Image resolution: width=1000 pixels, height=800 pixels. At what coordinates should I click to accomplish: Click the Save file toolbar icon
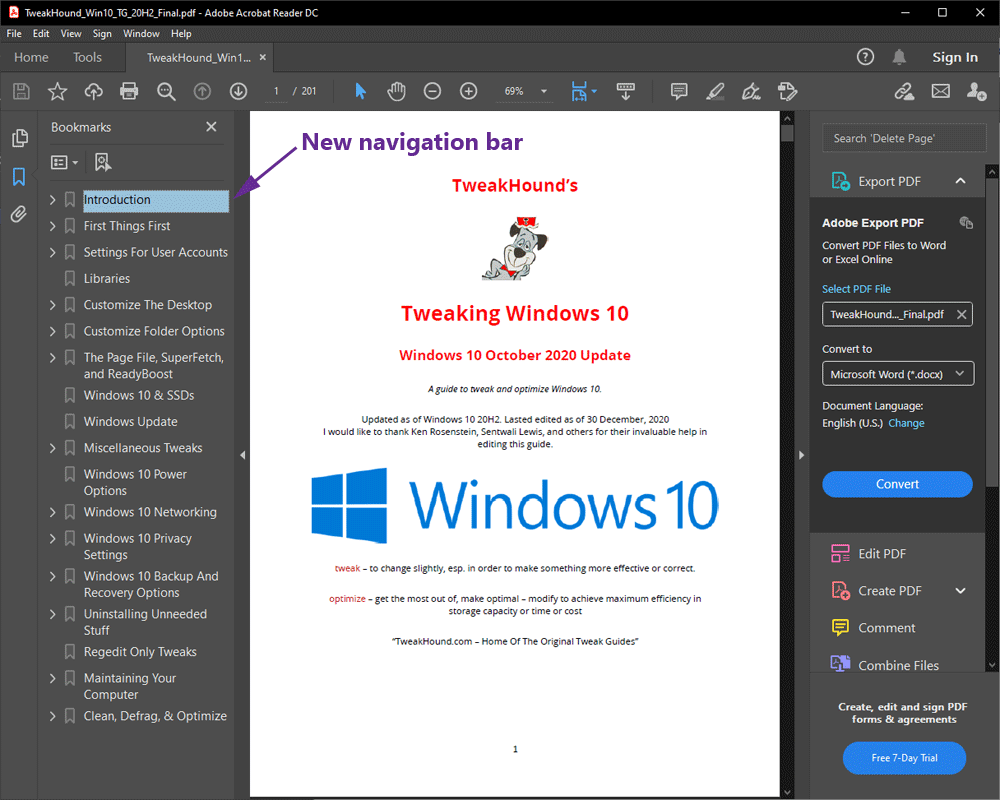point(21,91)
